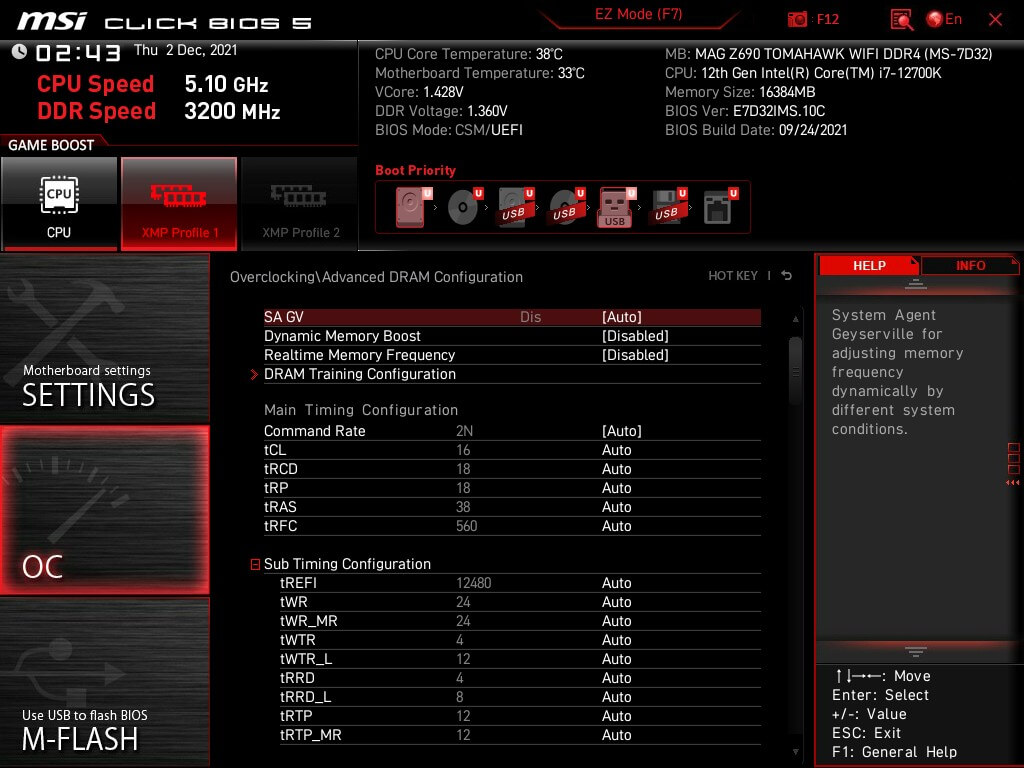Screen dimensions: 1024x768
Task: Click the back arrow next to HOT KEY
Action: tap(787, 276)
